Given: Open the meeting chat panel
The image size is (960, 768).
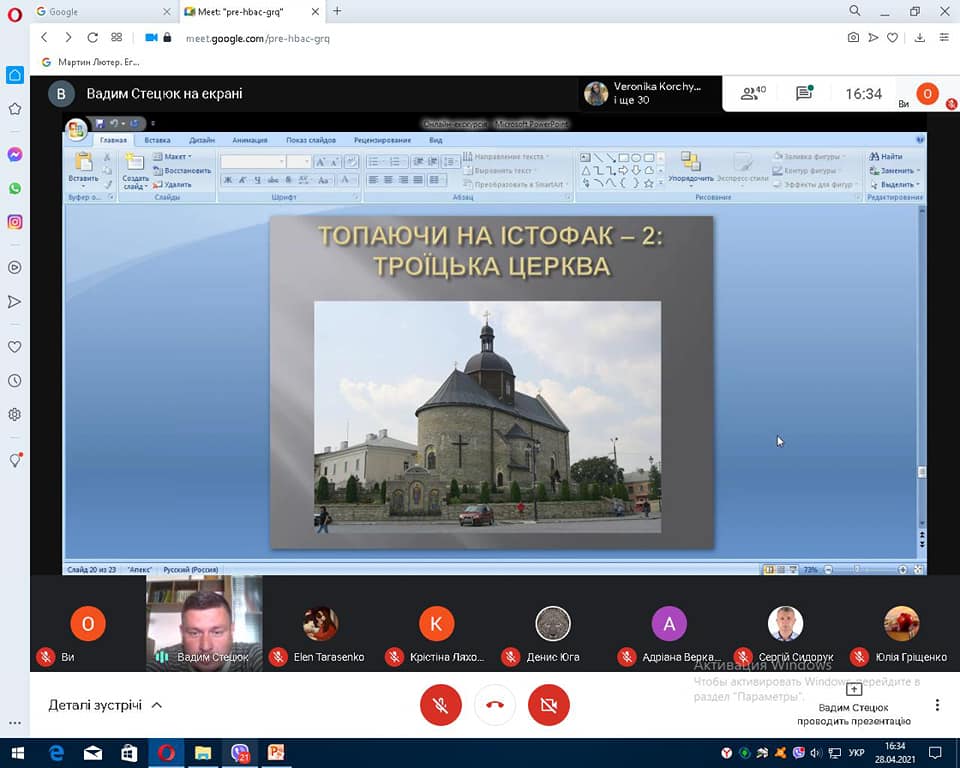Looking at the screenshot, I should click(x=804, y=94).
